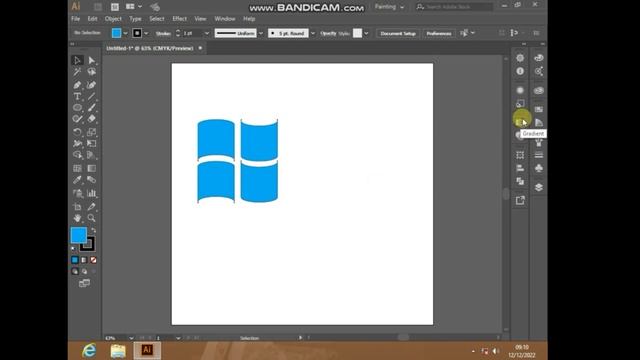Image resolution: width=640 pixels, height=360 pixels.
Task: Select the Selection tool arrow
Action: (x=77, y=60)
